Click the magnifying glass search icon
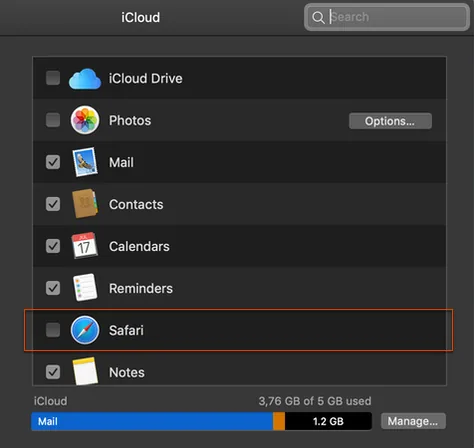 coord(318,17)
